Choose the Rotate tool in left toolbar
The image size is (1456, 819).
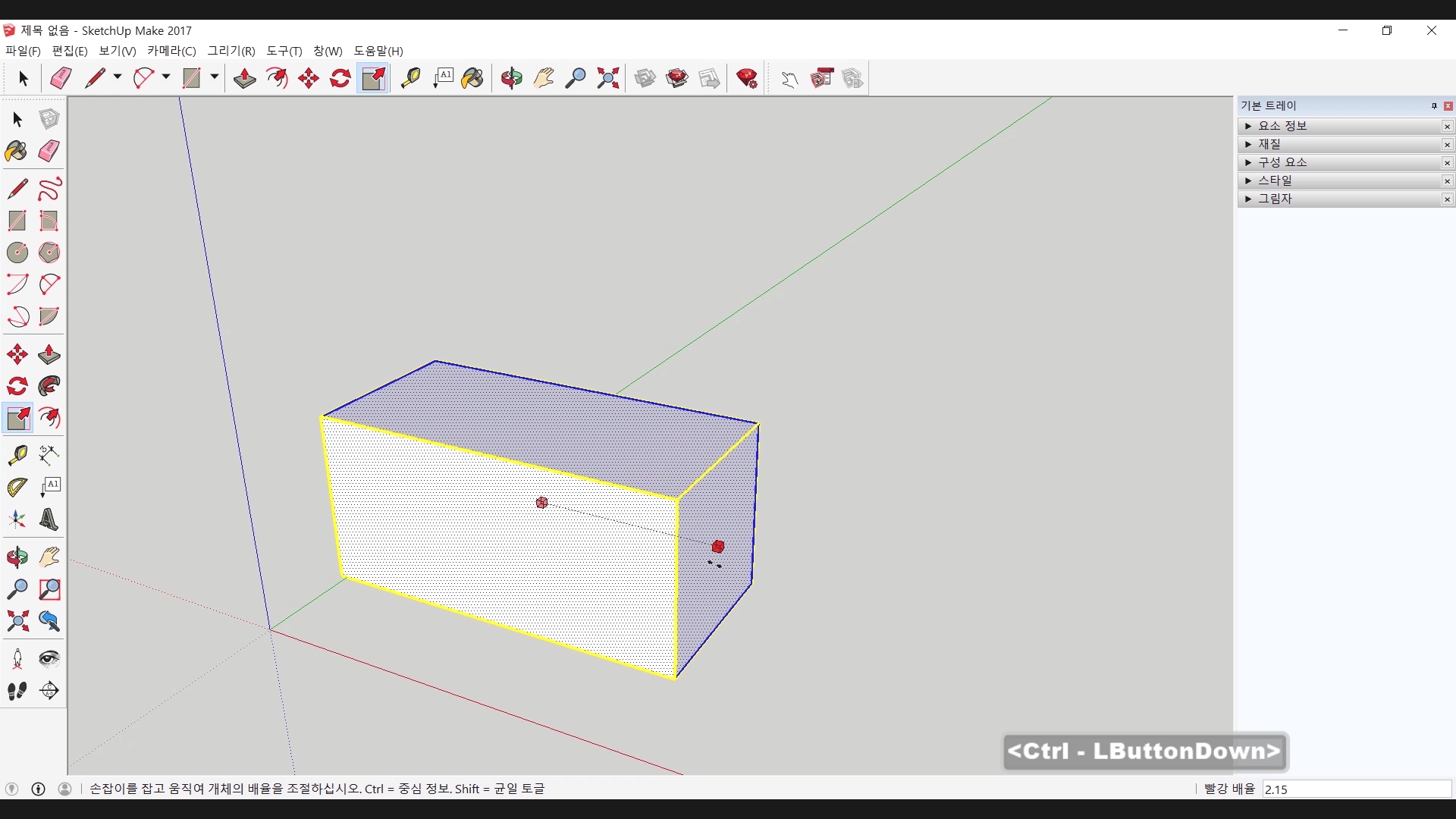tap(17, 387)
